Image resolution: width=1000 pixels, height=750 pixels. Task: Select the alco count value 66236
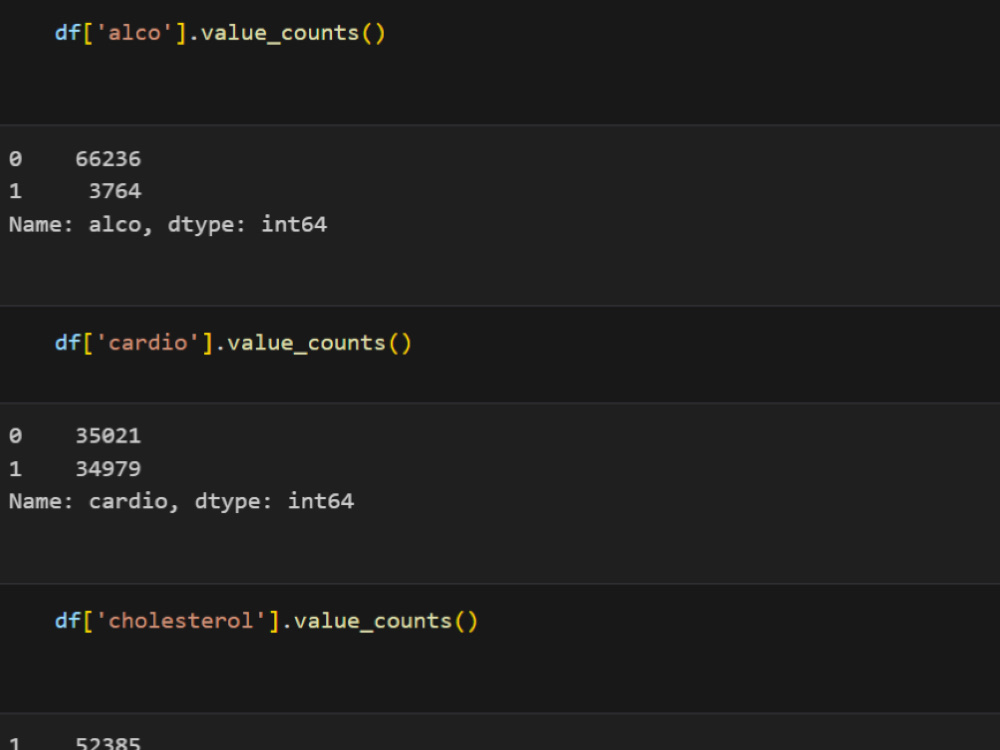[108, 159]
